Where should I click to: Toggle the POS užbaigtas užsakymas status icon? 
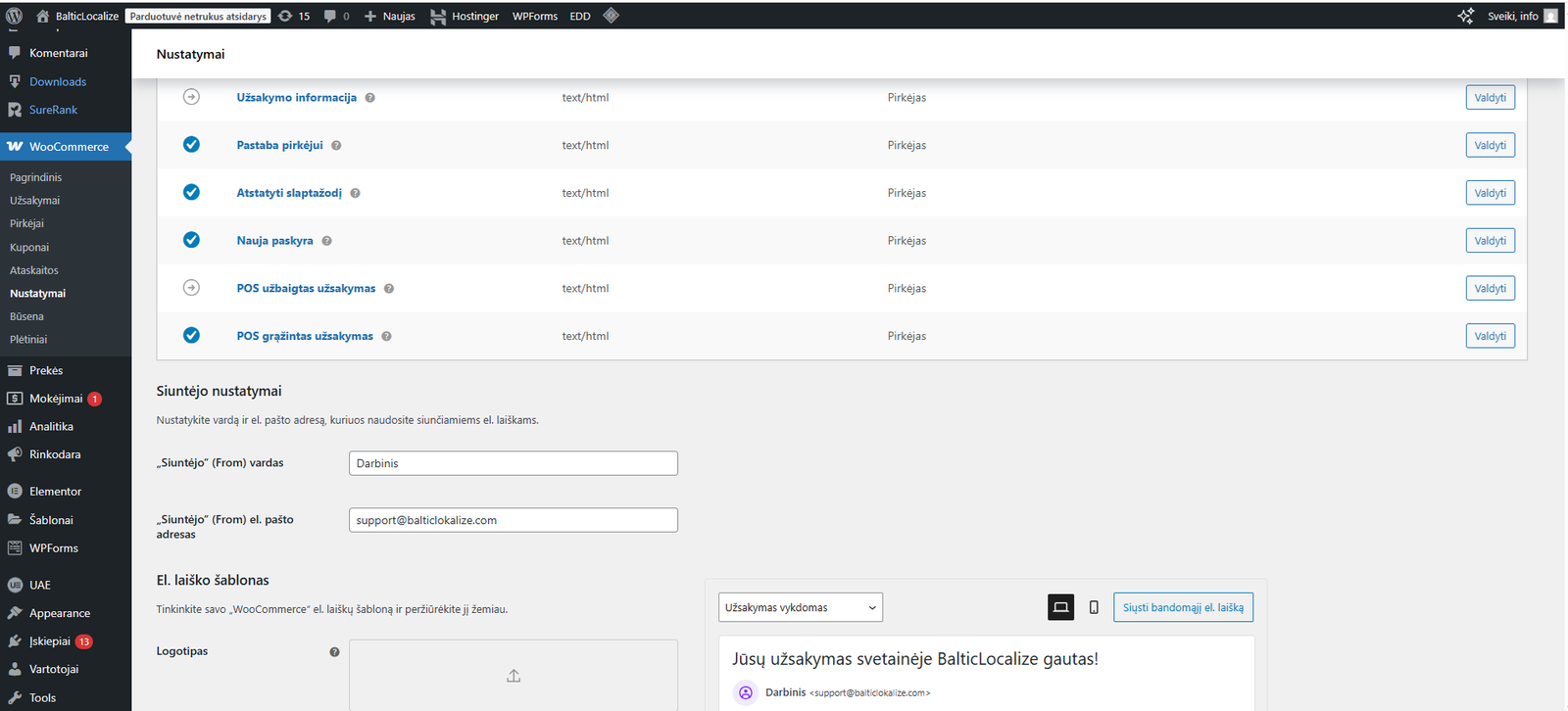191,288
